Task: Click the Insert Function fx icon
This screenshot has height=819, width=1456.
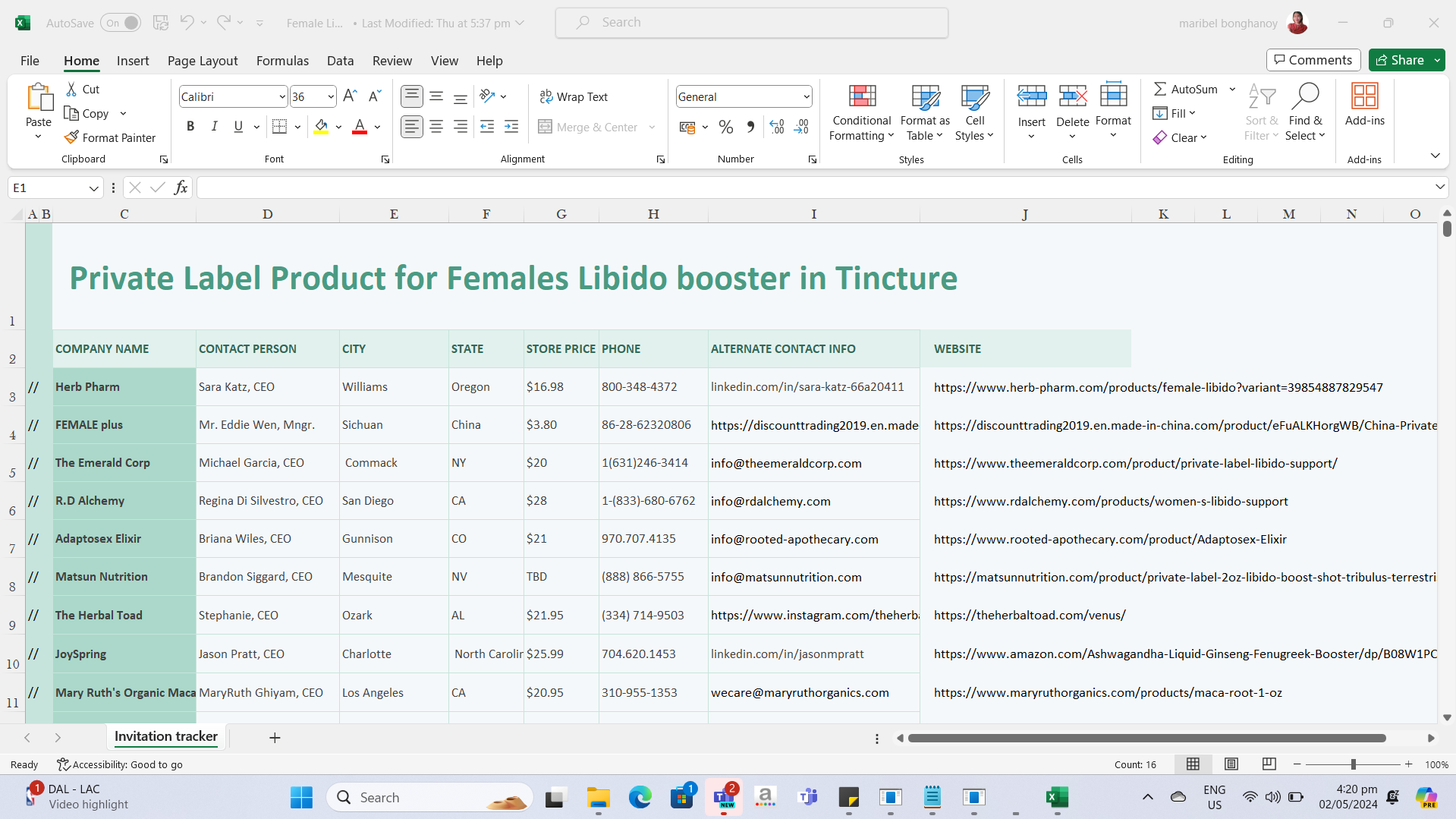Action: (x=181, y=187)
